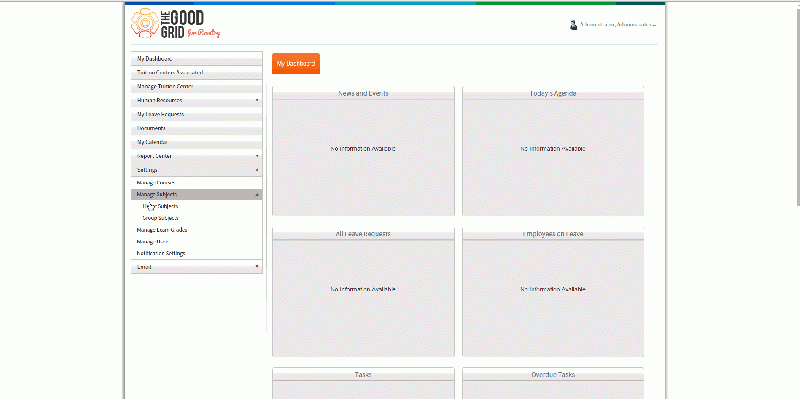Open My Calendar
800x399 pixels.
[196, 142]
